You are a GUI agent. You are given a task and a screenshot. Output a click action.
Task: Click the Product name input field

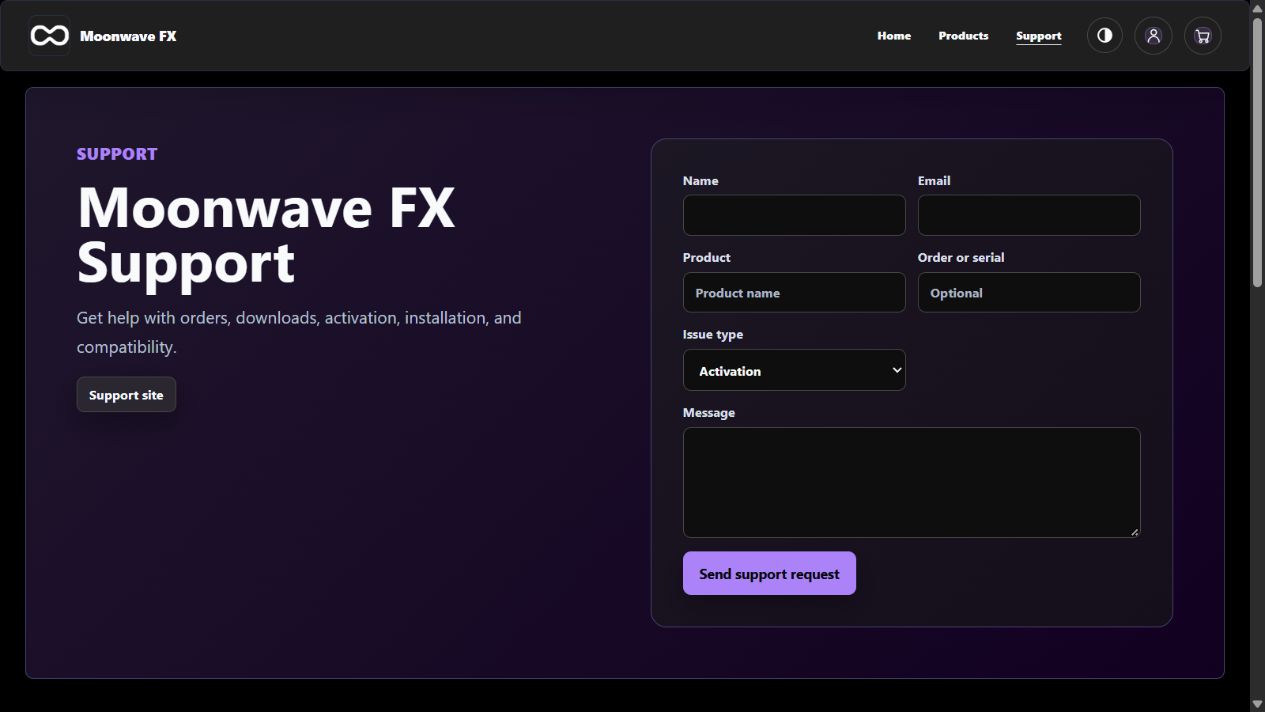click(794, 293)
